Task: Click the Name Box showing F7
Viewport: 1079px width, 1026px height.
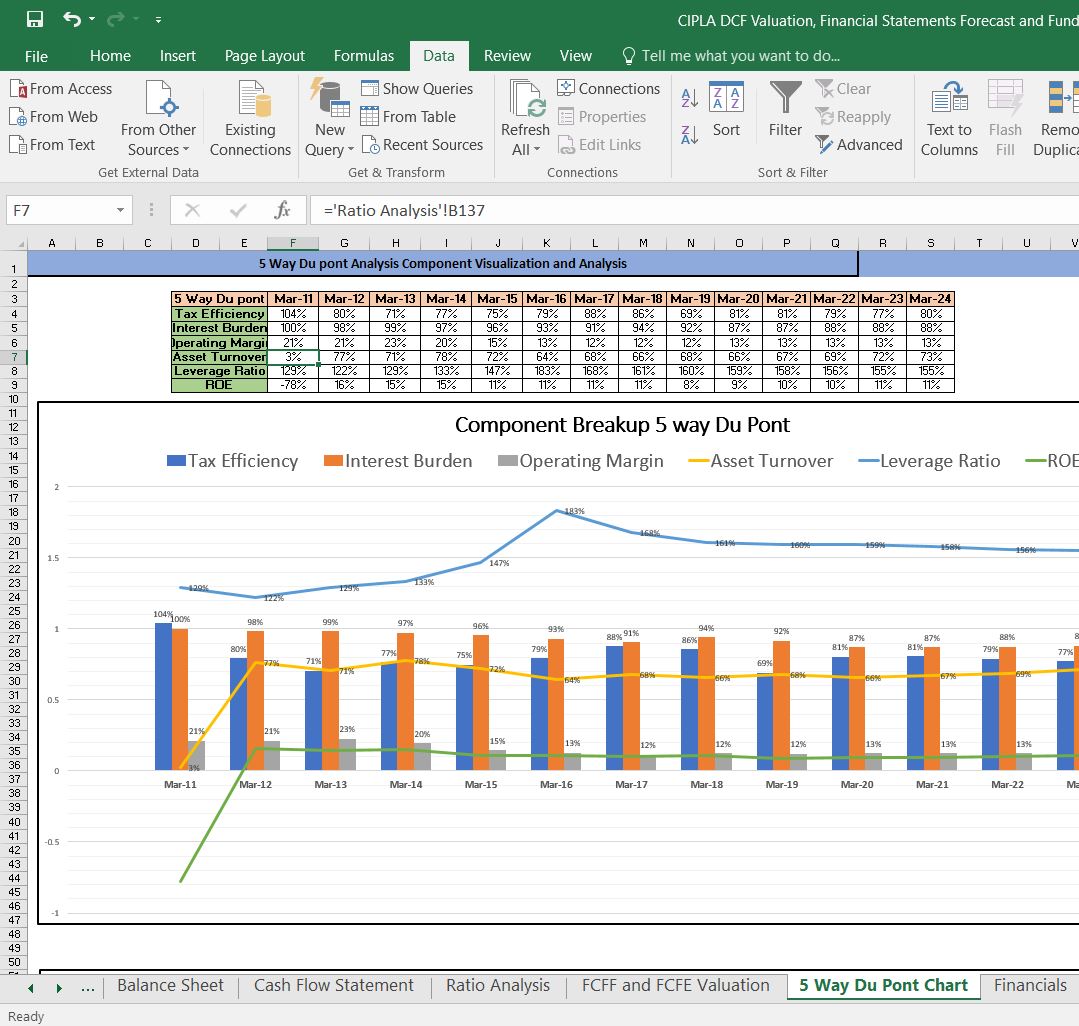Action: point(59,211)
